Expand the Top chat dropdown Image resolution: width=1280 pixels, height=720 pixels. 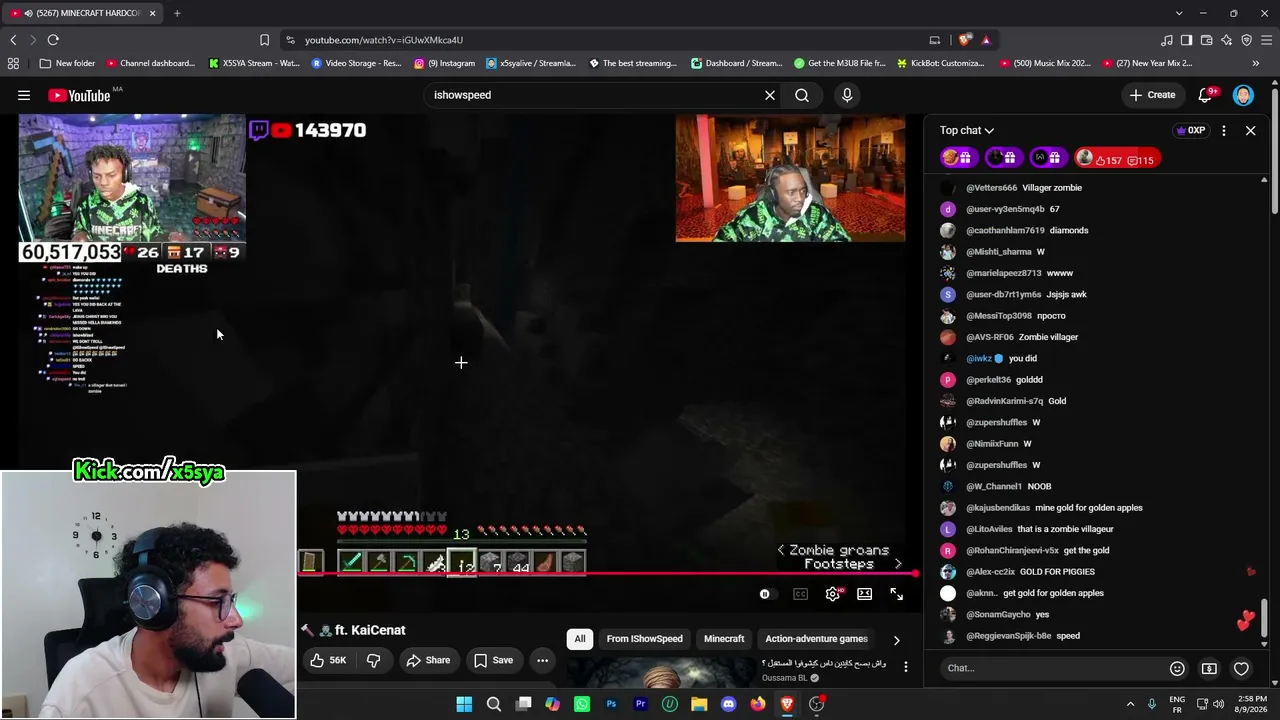(x=967, y=130)
